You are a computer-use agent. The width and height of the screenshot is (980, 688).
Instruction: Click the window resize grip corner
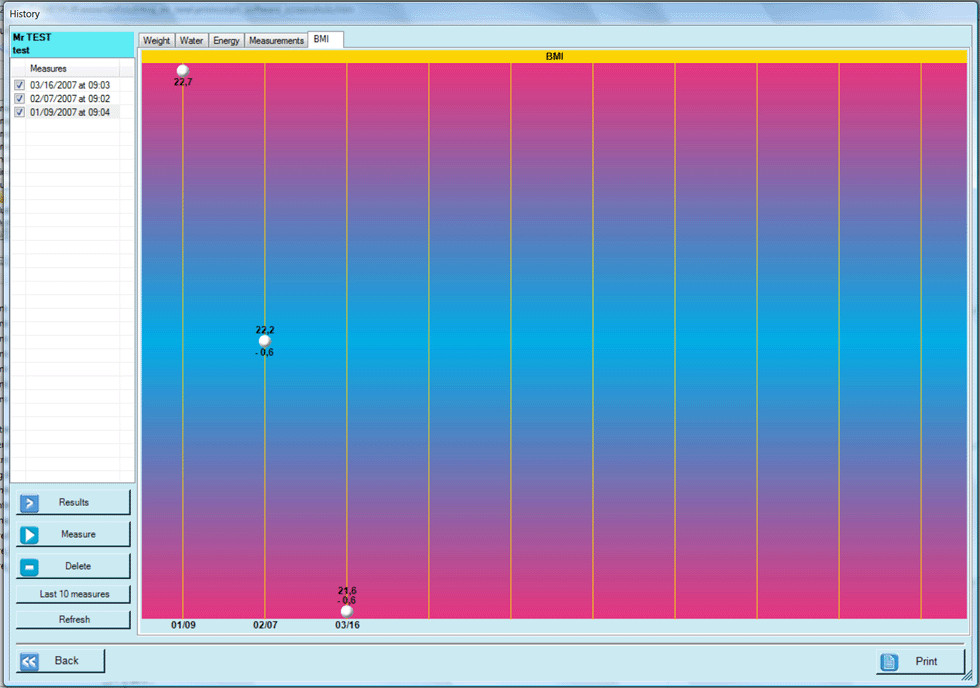coord(967,676)
